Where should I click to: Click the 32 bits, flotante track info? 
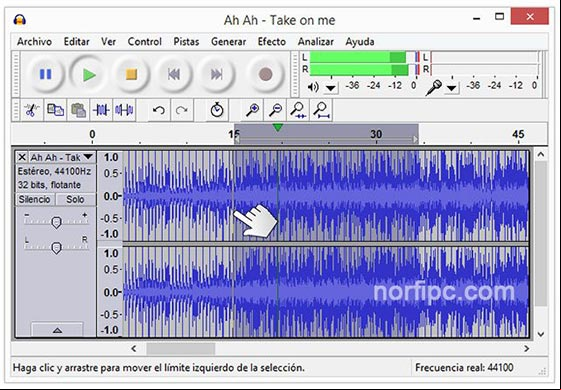(x=49, y=185)
